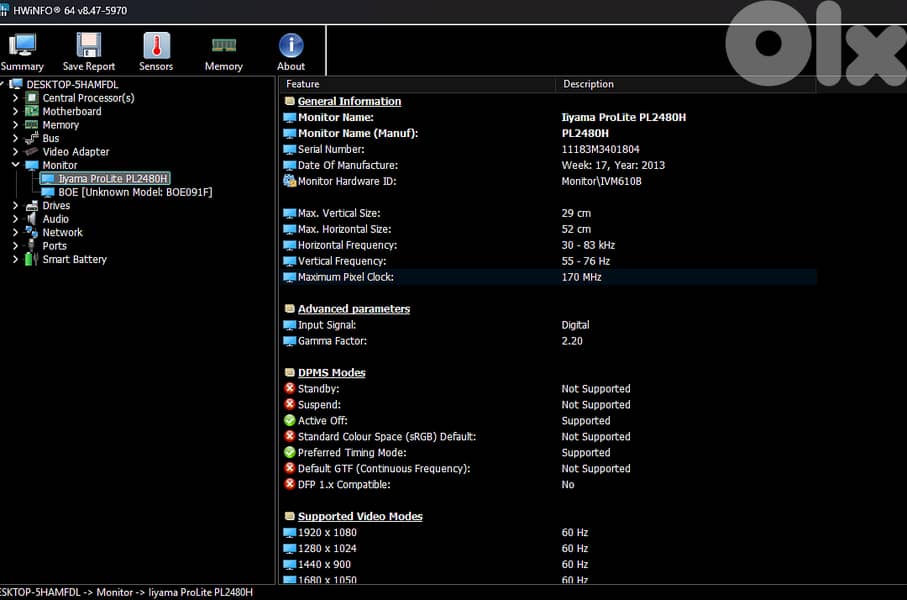The width and height of the screenshot is (907, 600).
Task: Select the Network tree node icon
Action: [x=32, y=232]
